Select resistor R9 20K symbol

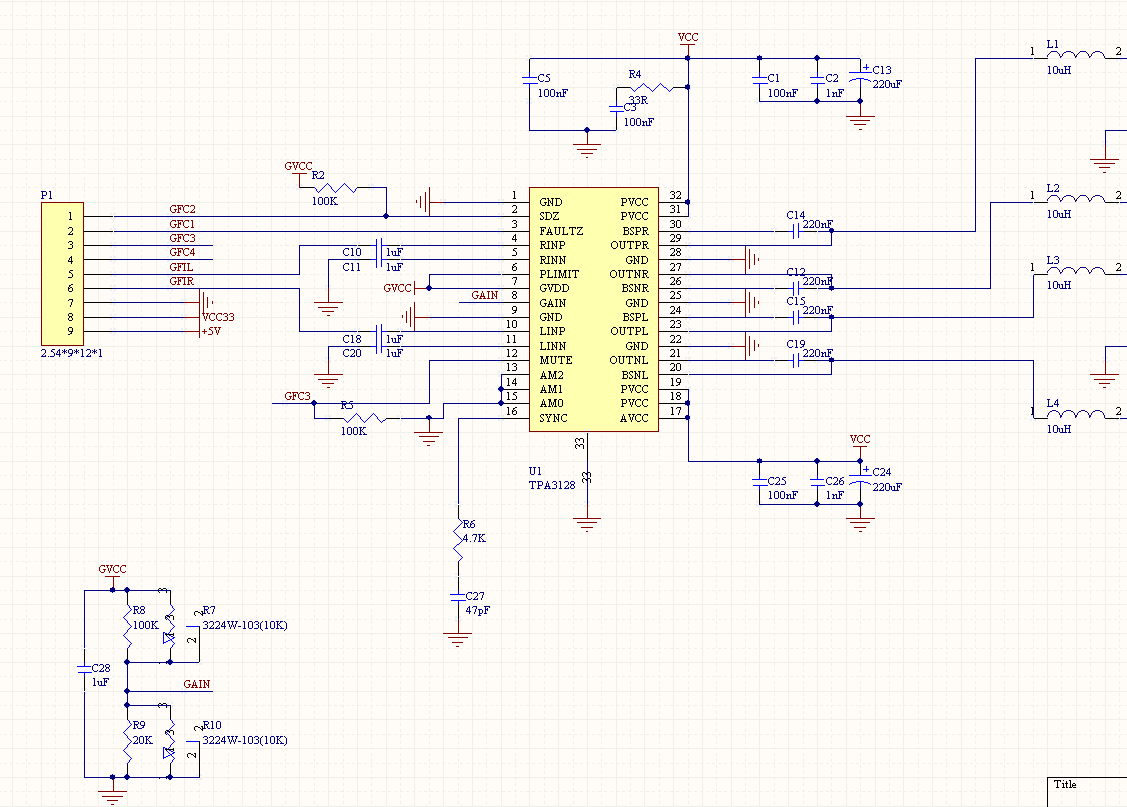point(127,741)
